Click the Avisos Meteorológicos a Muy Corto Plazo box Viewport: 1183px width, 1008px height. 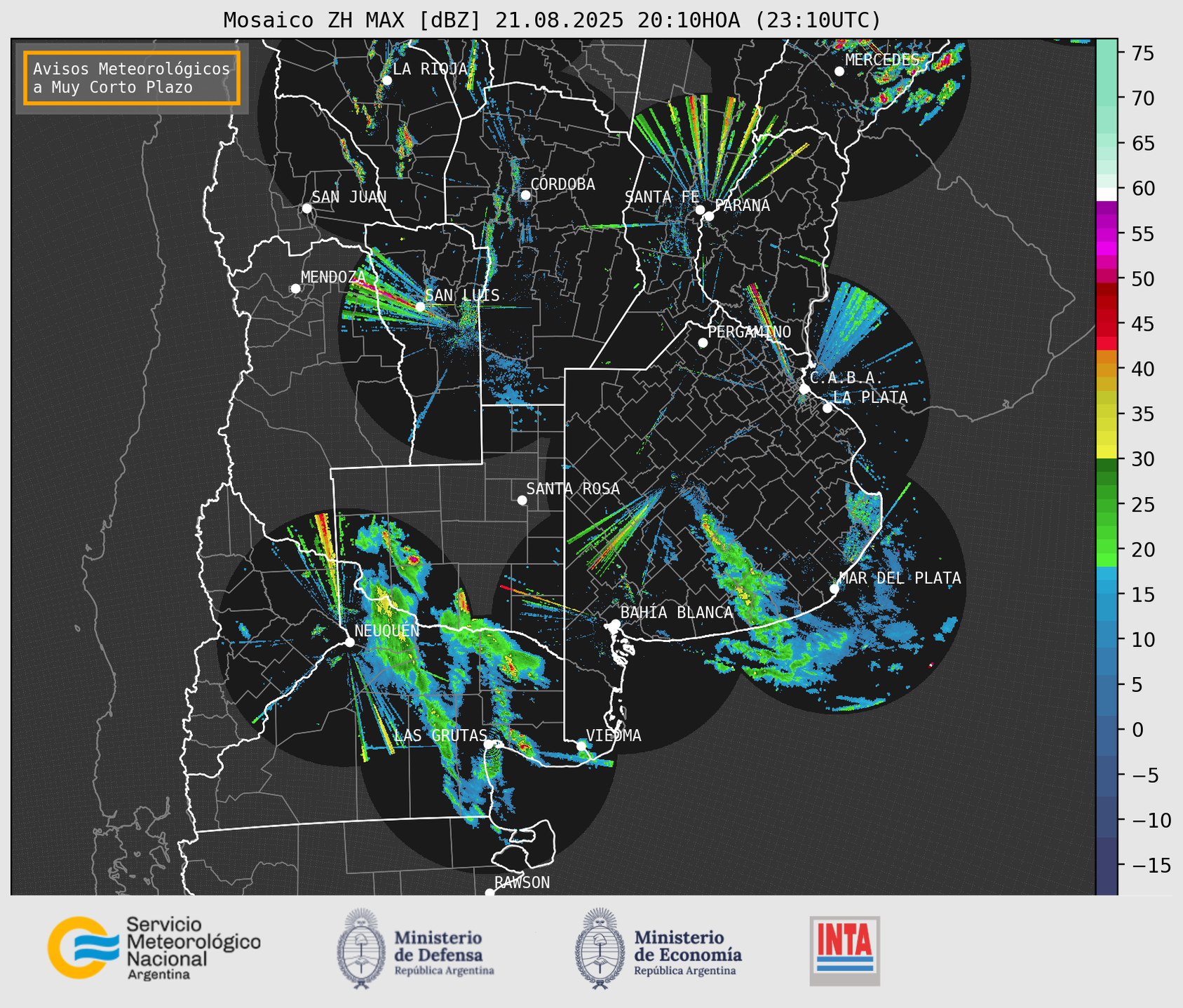tap(132, 78)
